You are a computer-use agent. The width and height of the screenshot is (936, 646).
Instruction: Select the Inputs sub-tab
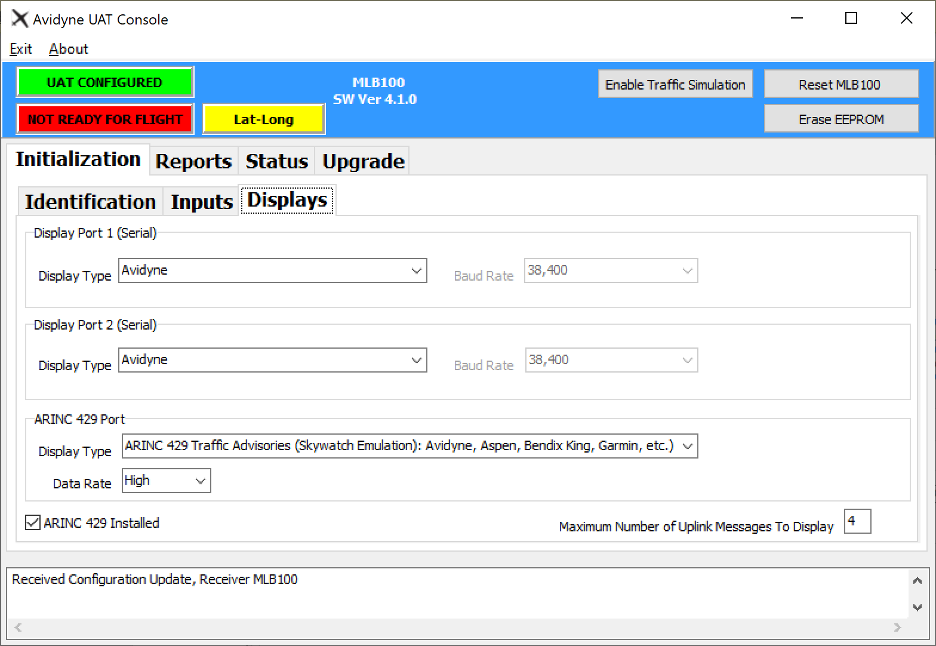pyautogui.click(x=202, y=202)
